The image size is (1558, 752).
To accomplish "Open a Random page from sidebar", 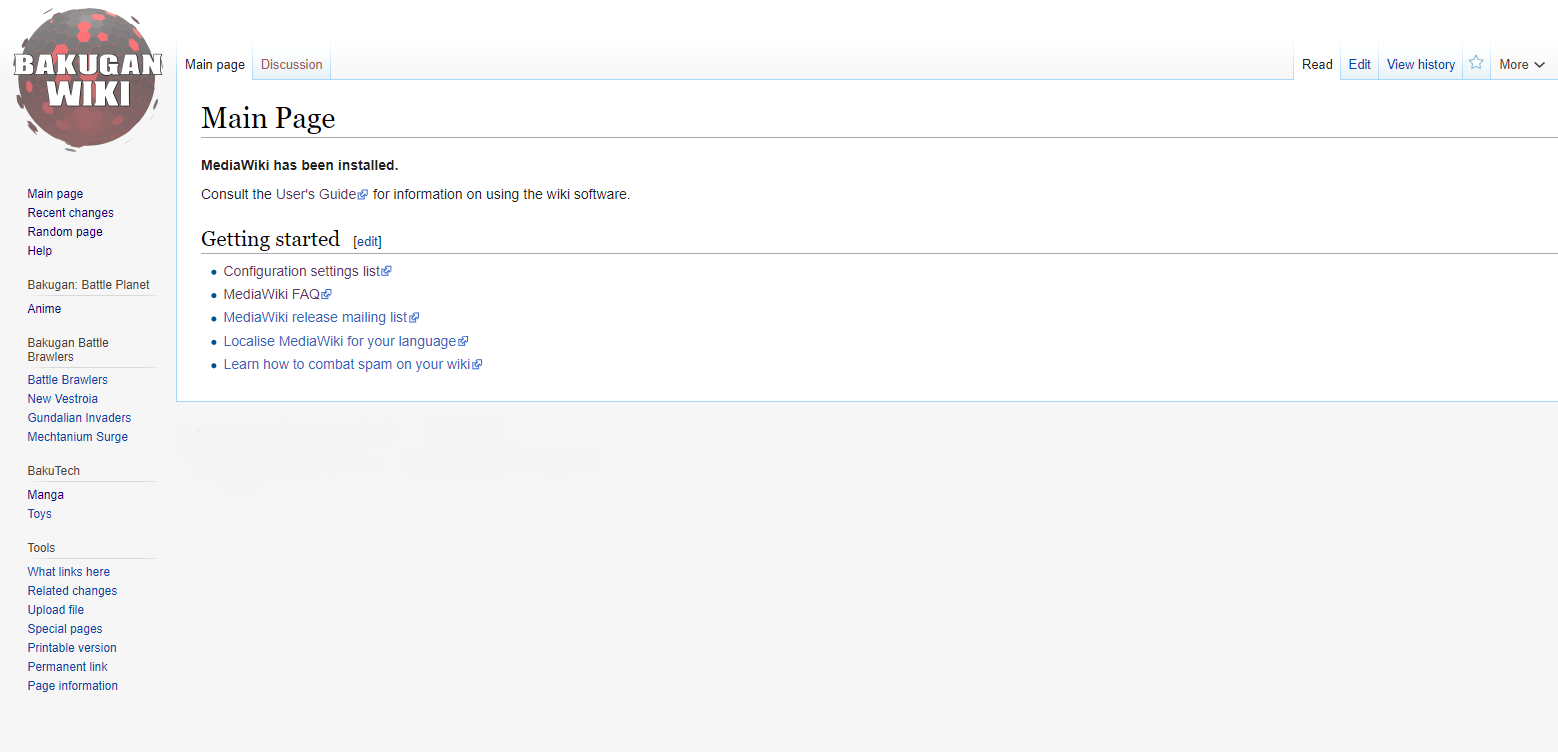I will click(65, 232).
